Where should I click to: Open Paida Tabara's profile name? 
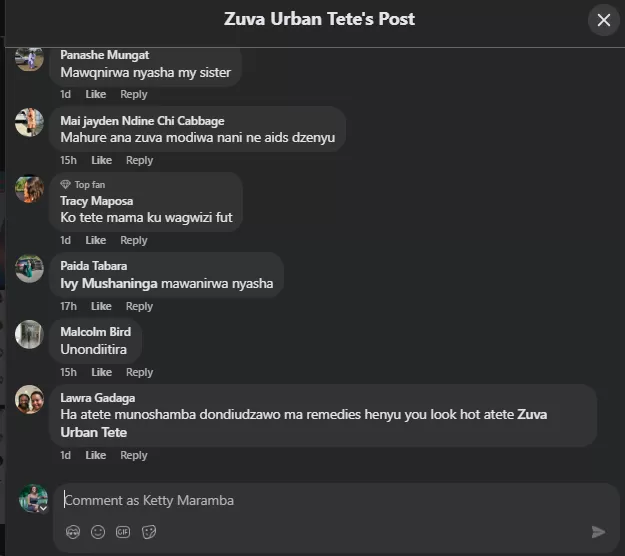pyautogui.click(x=94, y=266)
